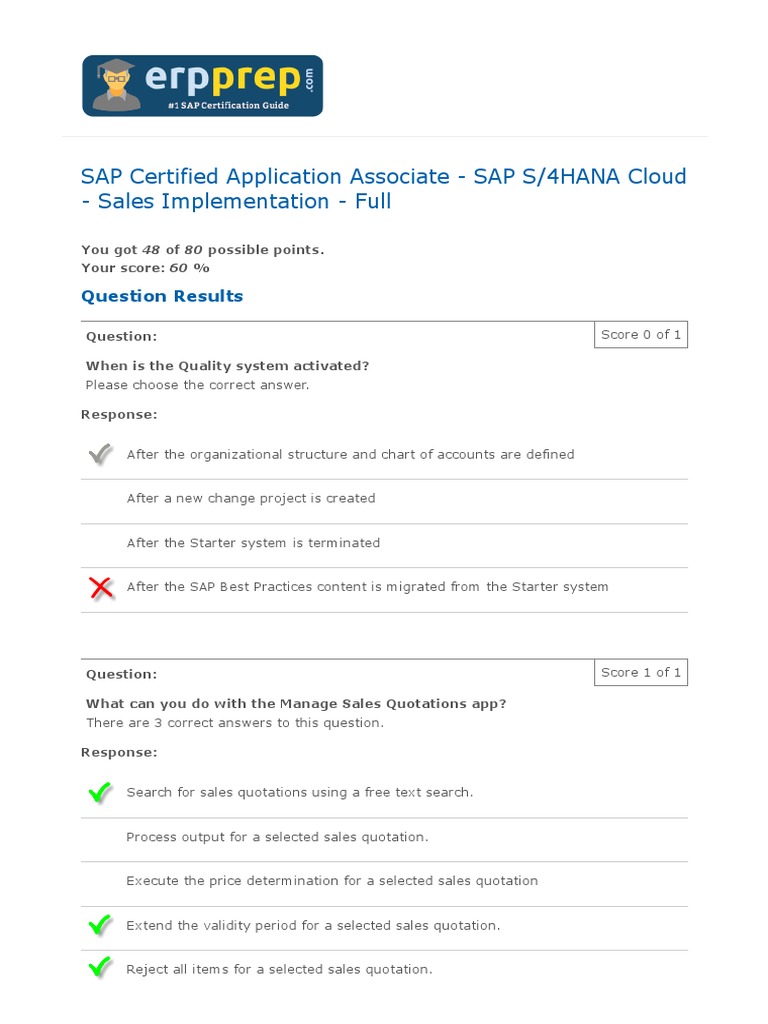768x1024 pixels.
Task: Click green checkmark beside Reject all items
Action: (100, 969)
